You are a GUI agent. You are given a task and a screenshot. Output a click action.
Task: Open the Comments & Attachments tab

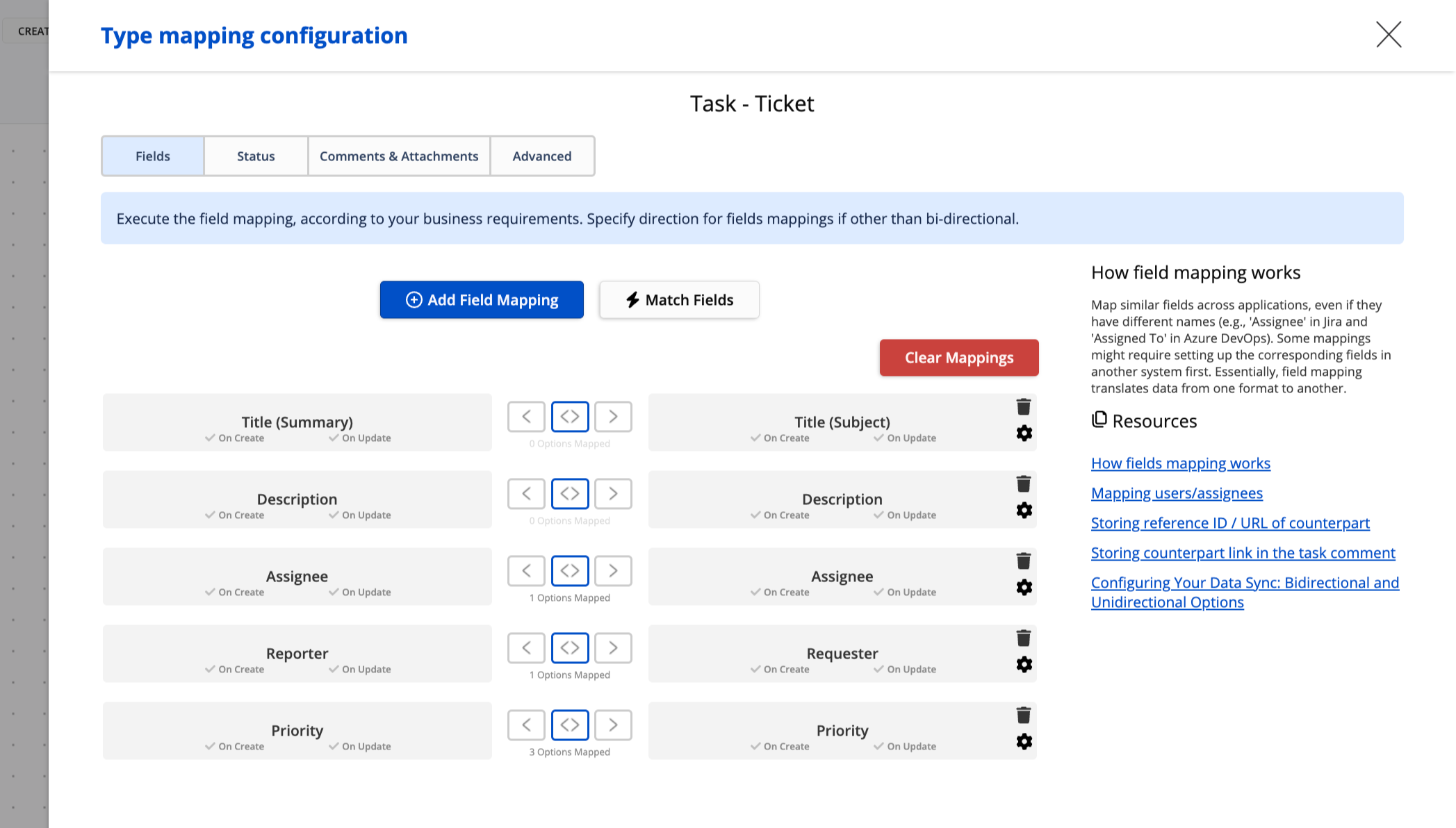(399, 156)
